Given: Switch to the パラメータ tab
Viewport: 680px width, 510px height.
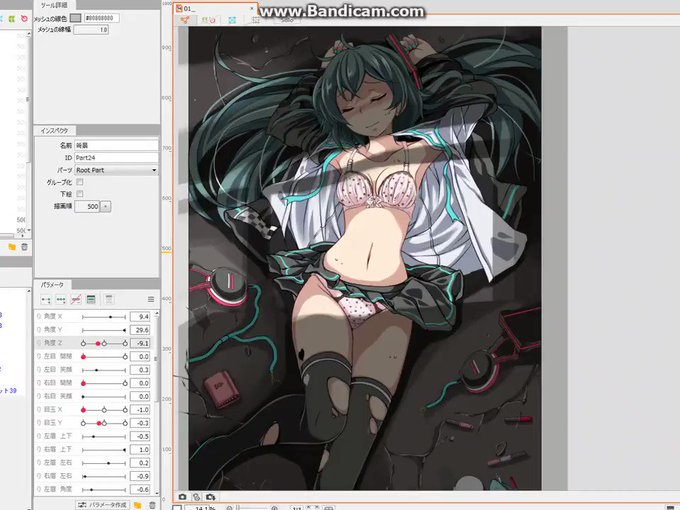Looking at the screenshot, I should (52, 284).
